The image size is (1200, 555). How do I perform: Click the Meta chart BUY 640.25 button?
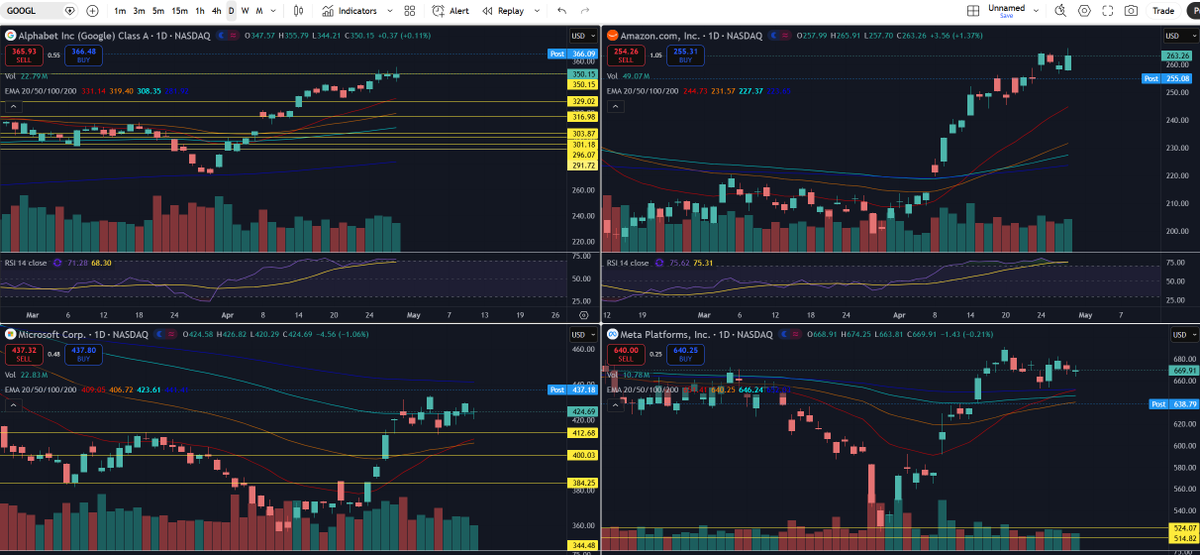pos(685,353)
